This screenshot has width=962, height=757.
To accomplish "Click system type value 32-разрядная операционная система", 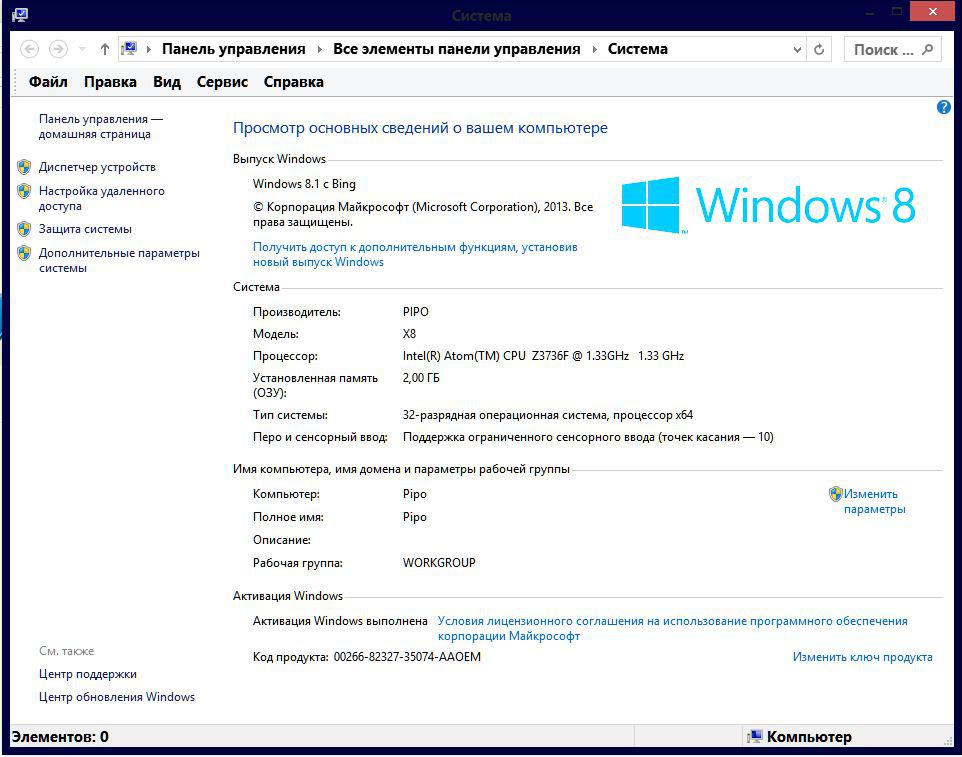I will (547, 415).
